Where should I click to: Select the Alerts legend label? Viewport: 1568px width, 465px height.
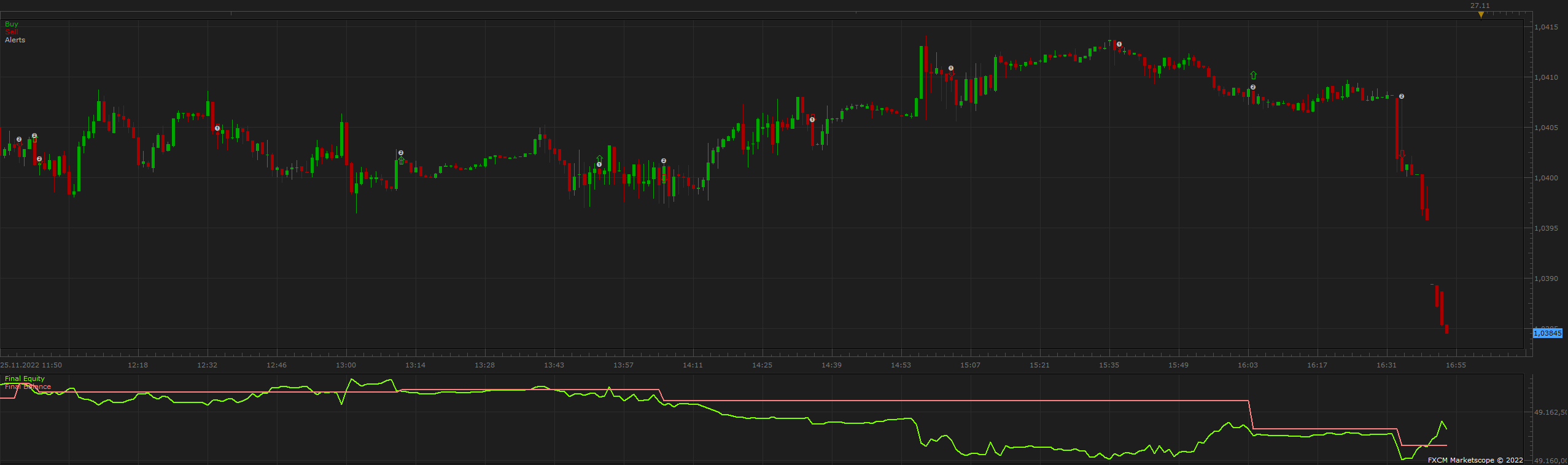[15, 40]
